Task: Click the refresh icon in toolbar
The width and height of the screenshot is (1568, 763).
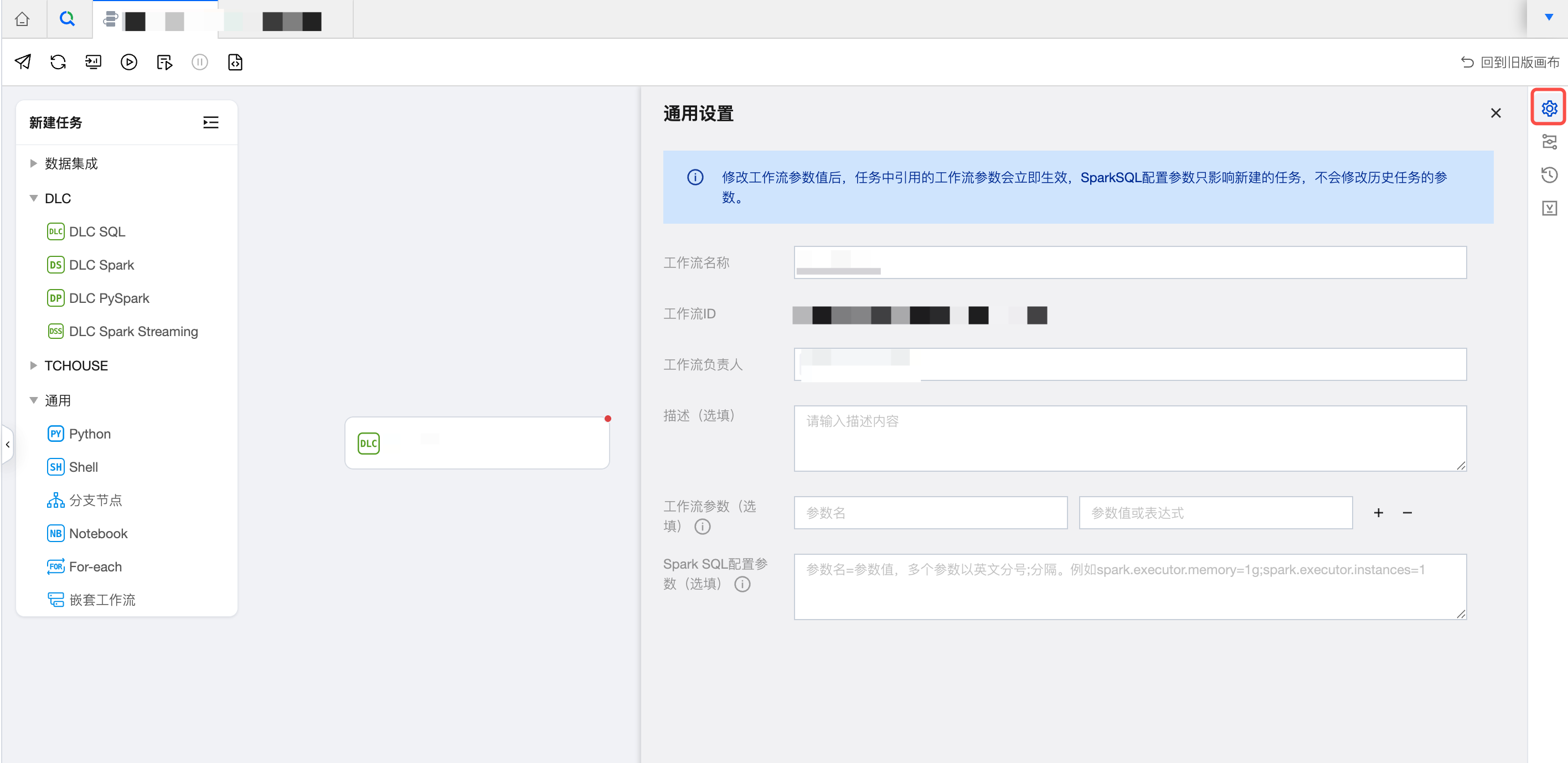Action: point(58,62)
